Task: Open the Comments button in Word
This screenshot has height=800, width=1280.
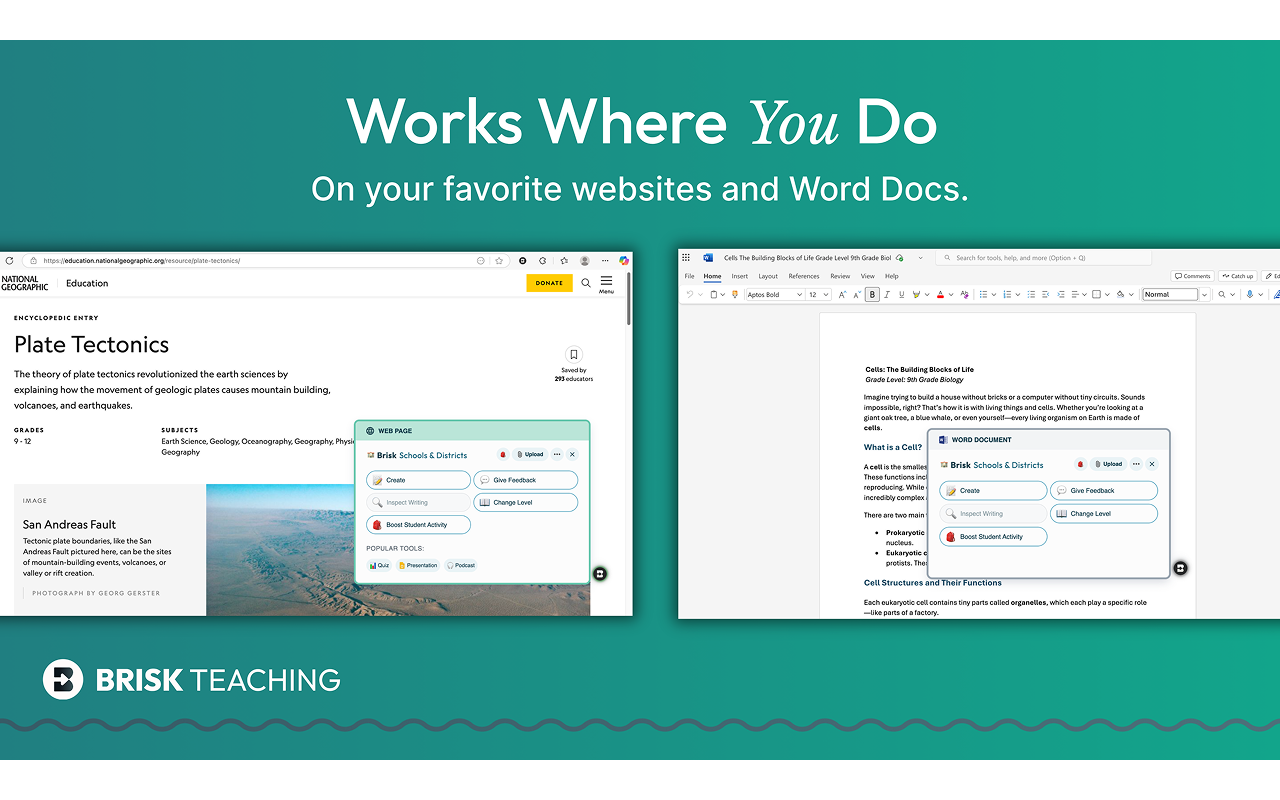Action: 1192,276
